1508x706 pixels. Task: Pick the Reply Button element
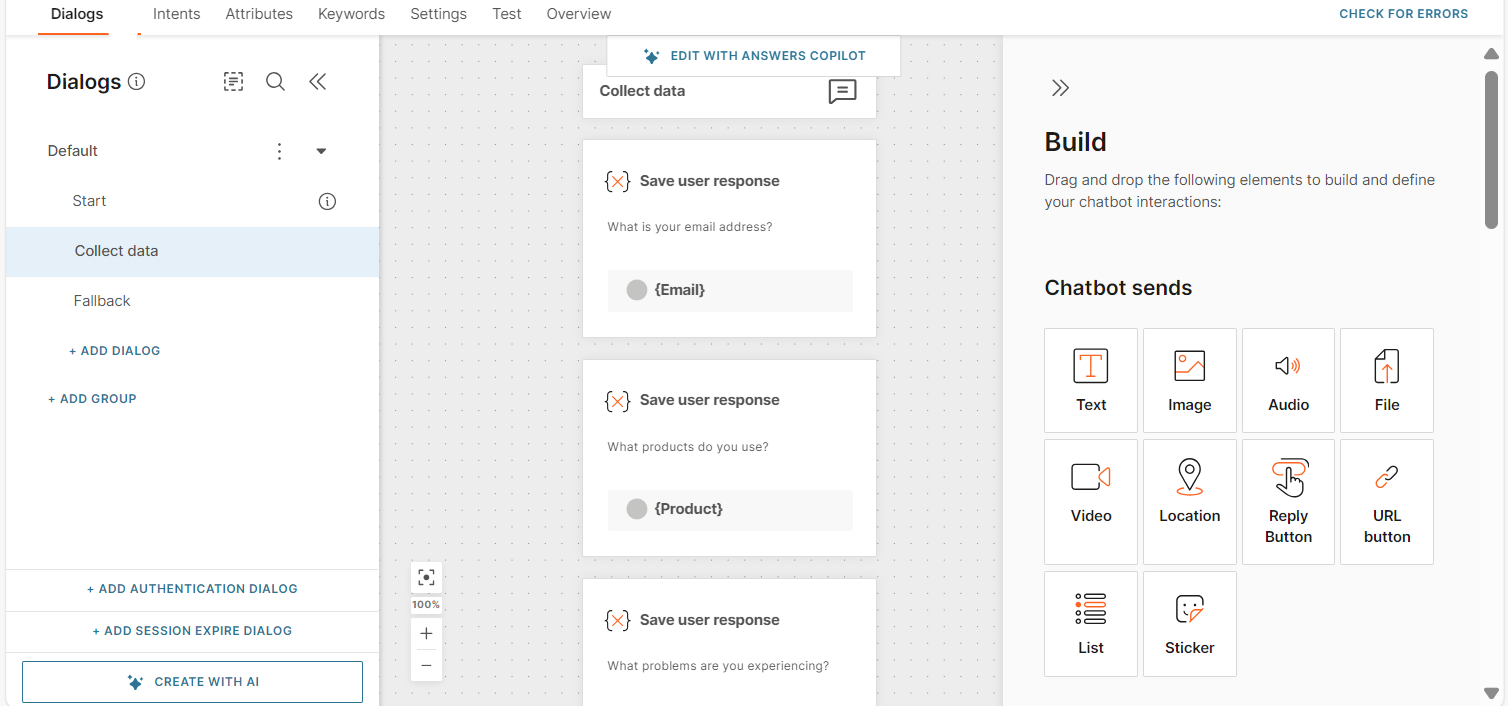1288,500
